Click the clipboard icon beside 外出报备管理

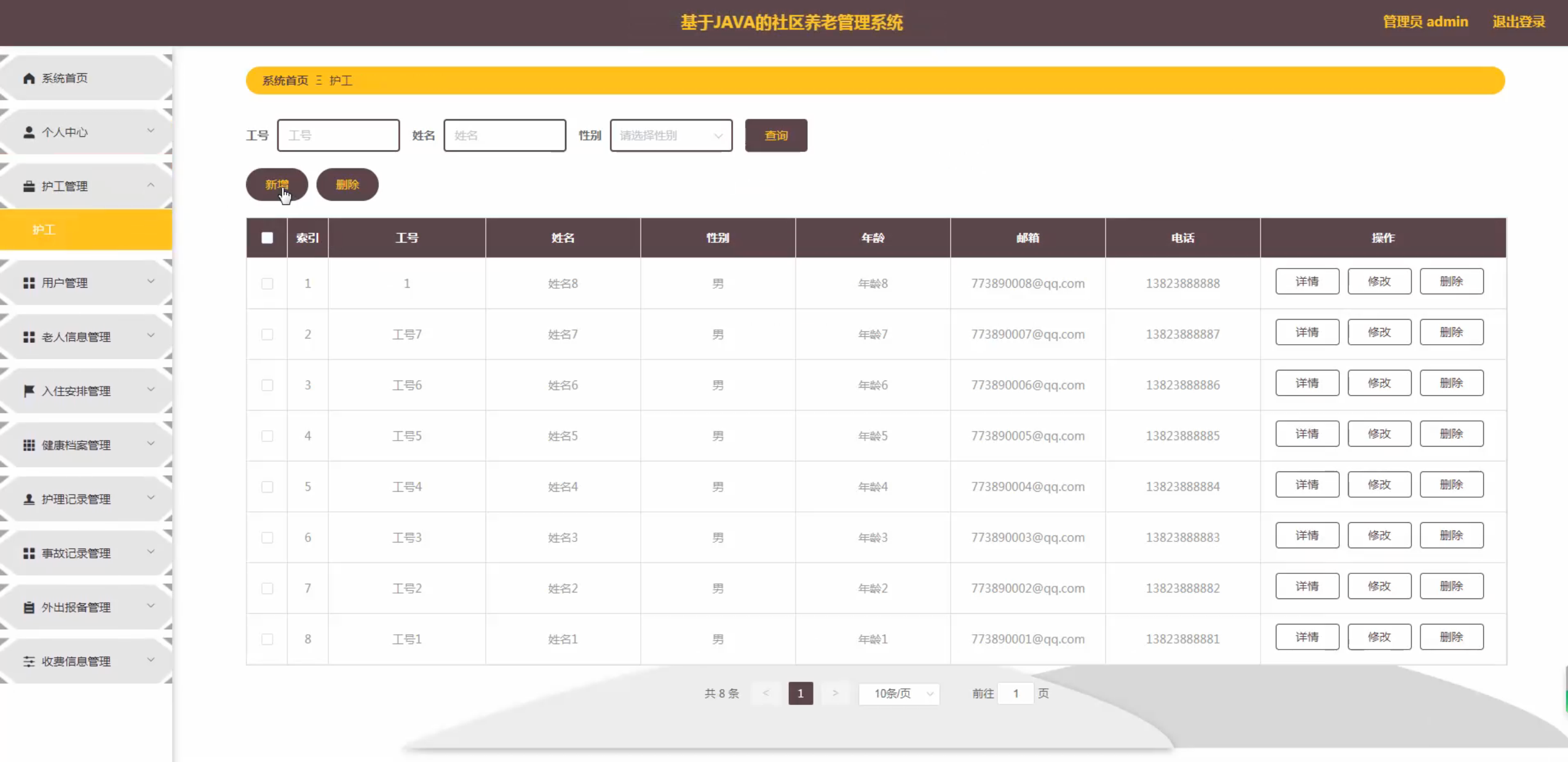pos(29,607)
